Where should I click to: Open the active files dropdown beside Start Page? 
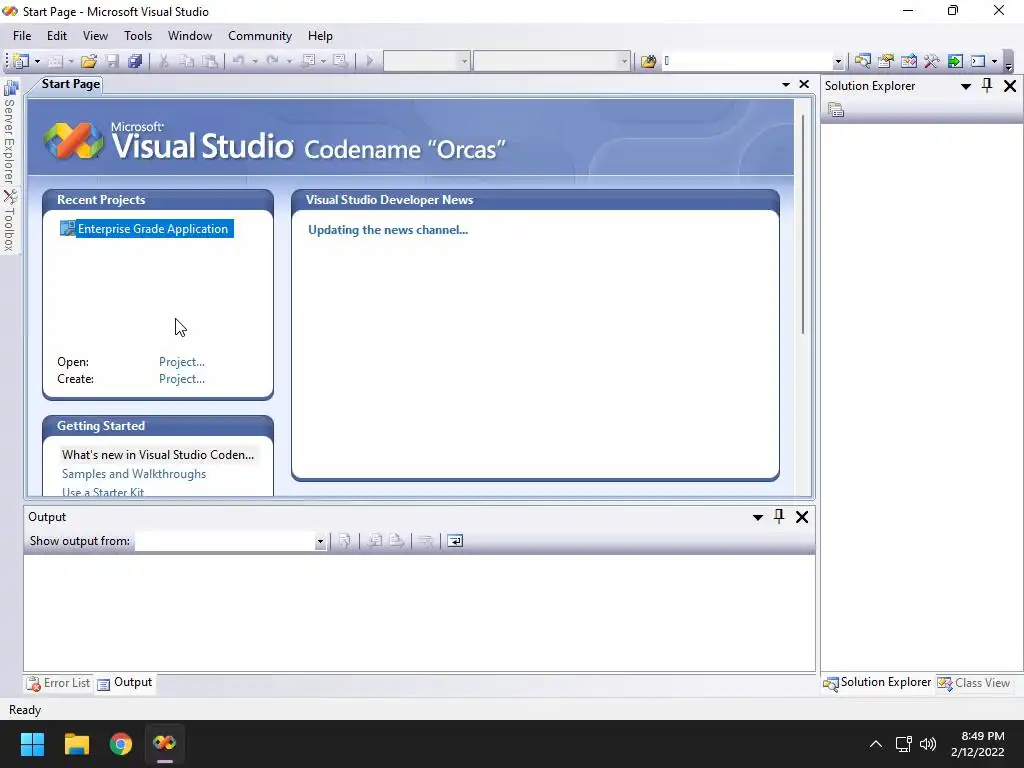[786, 84]
